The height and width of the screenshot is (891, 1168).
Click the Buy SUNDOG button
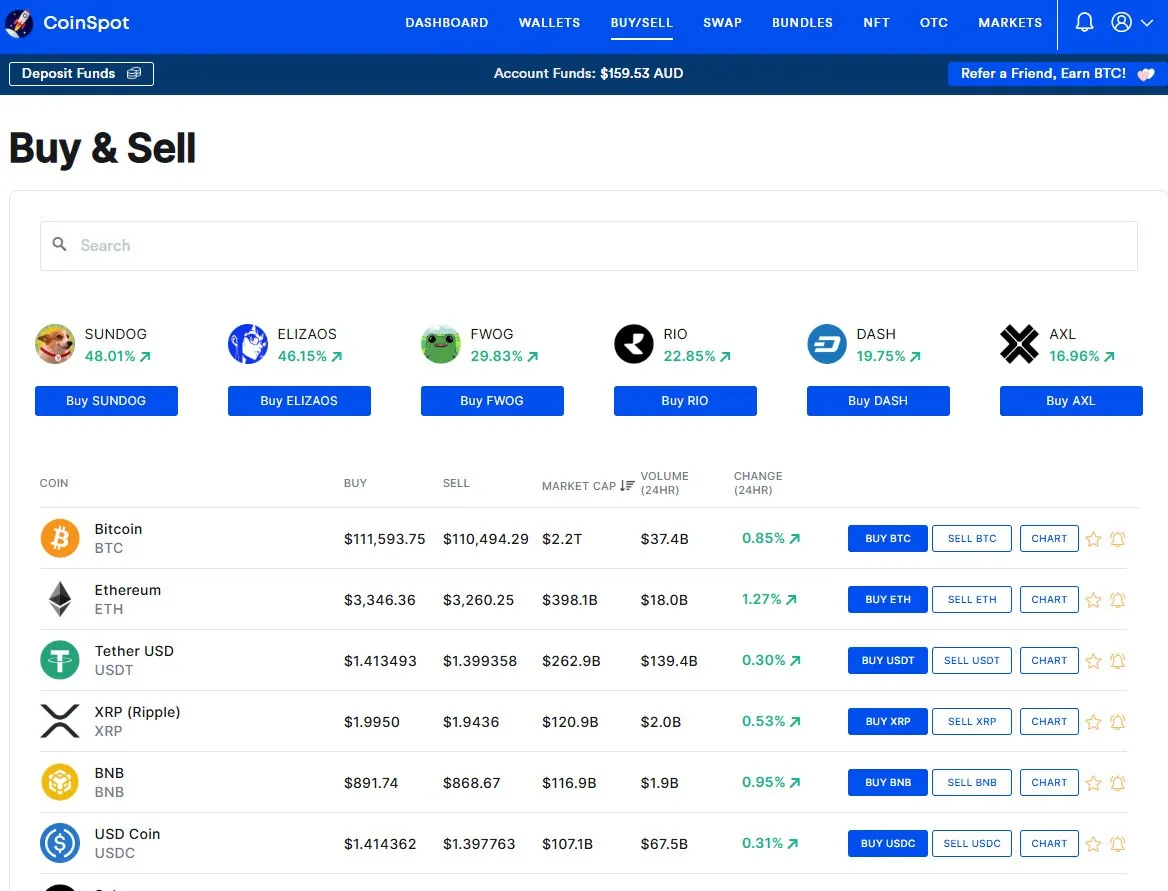[x=107, y=401]
